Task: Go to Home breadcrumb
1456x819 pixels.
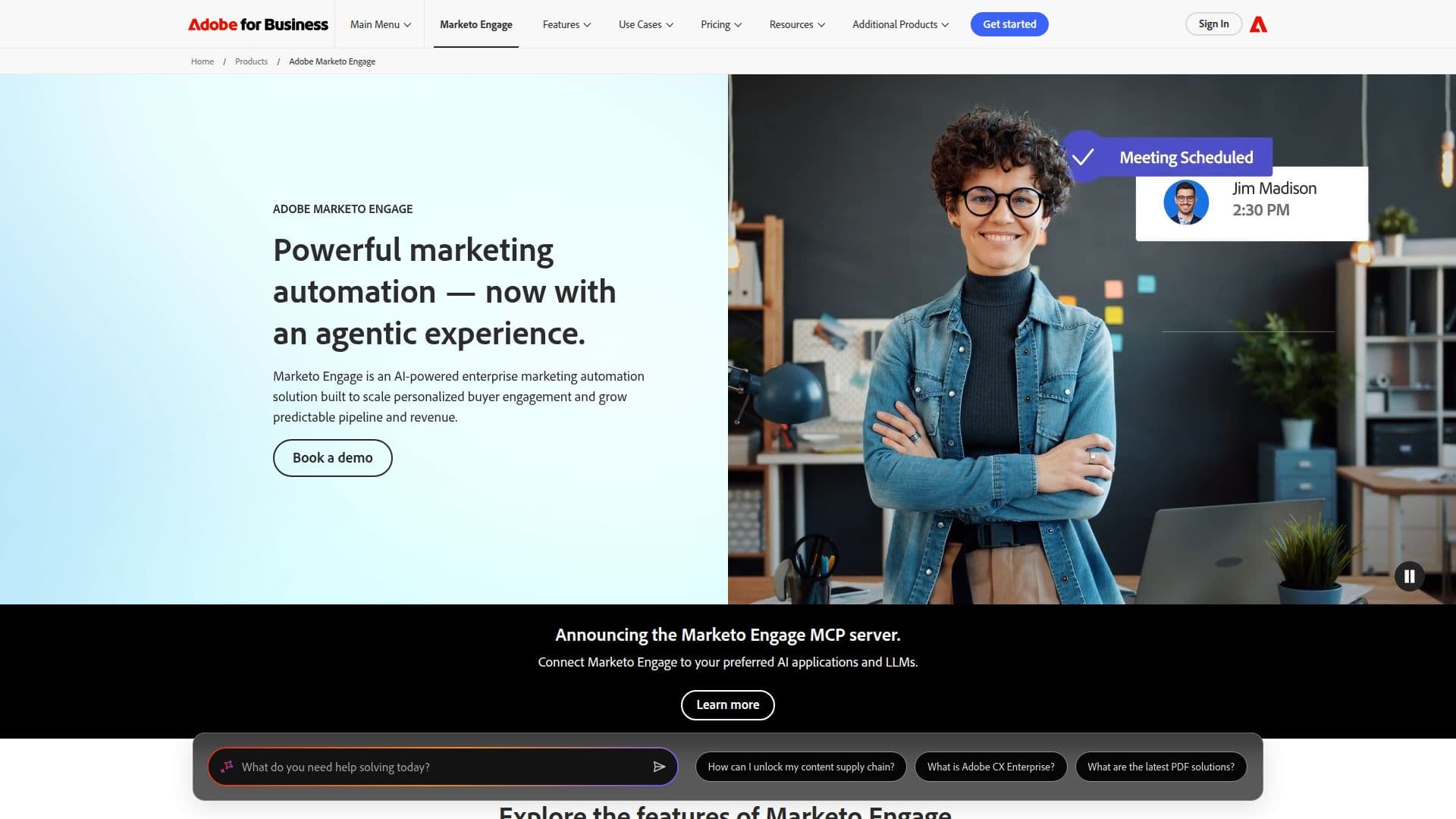Action: coord(202,61)
